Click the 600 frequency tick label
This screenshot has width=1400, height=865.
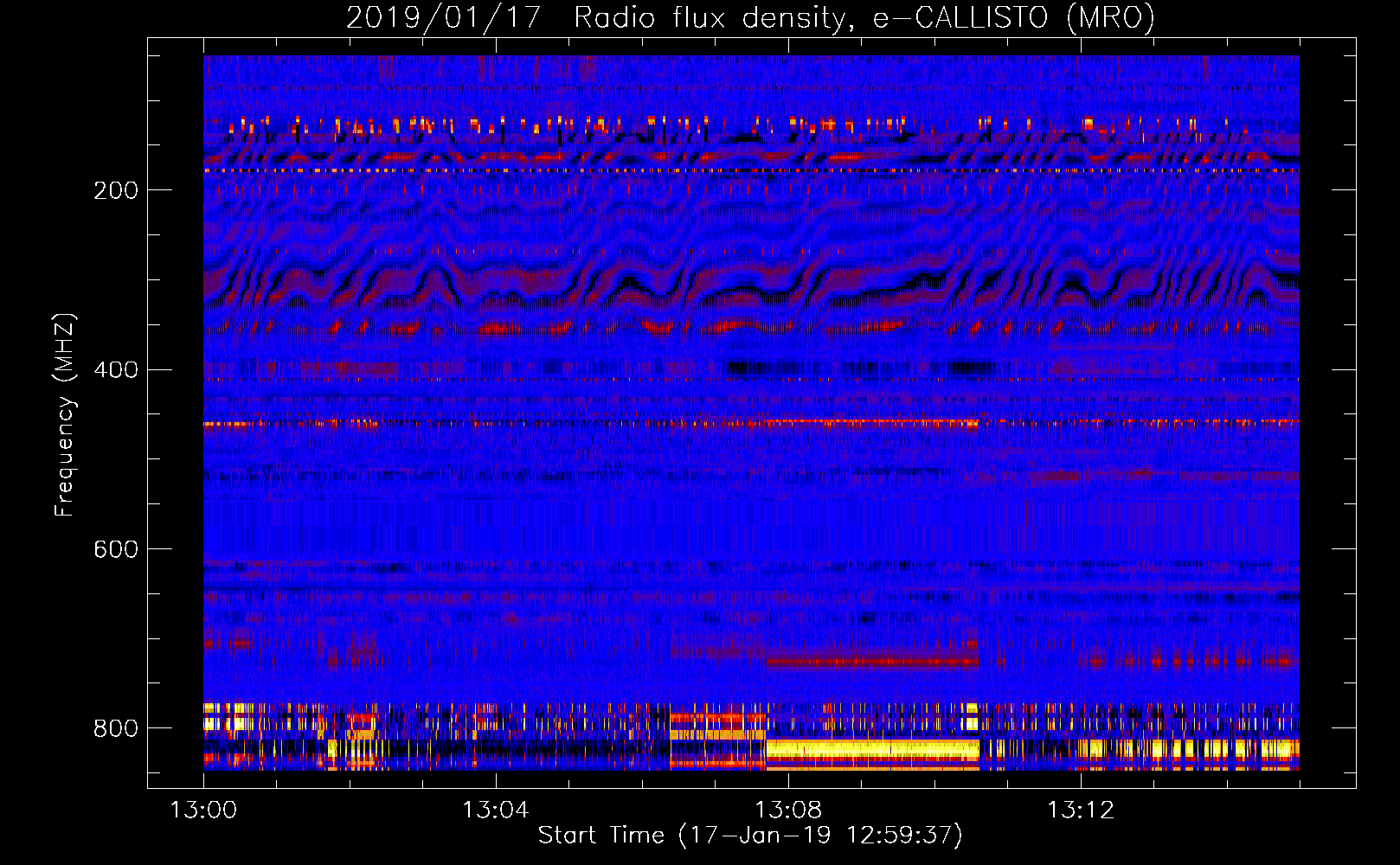[116, 550]
